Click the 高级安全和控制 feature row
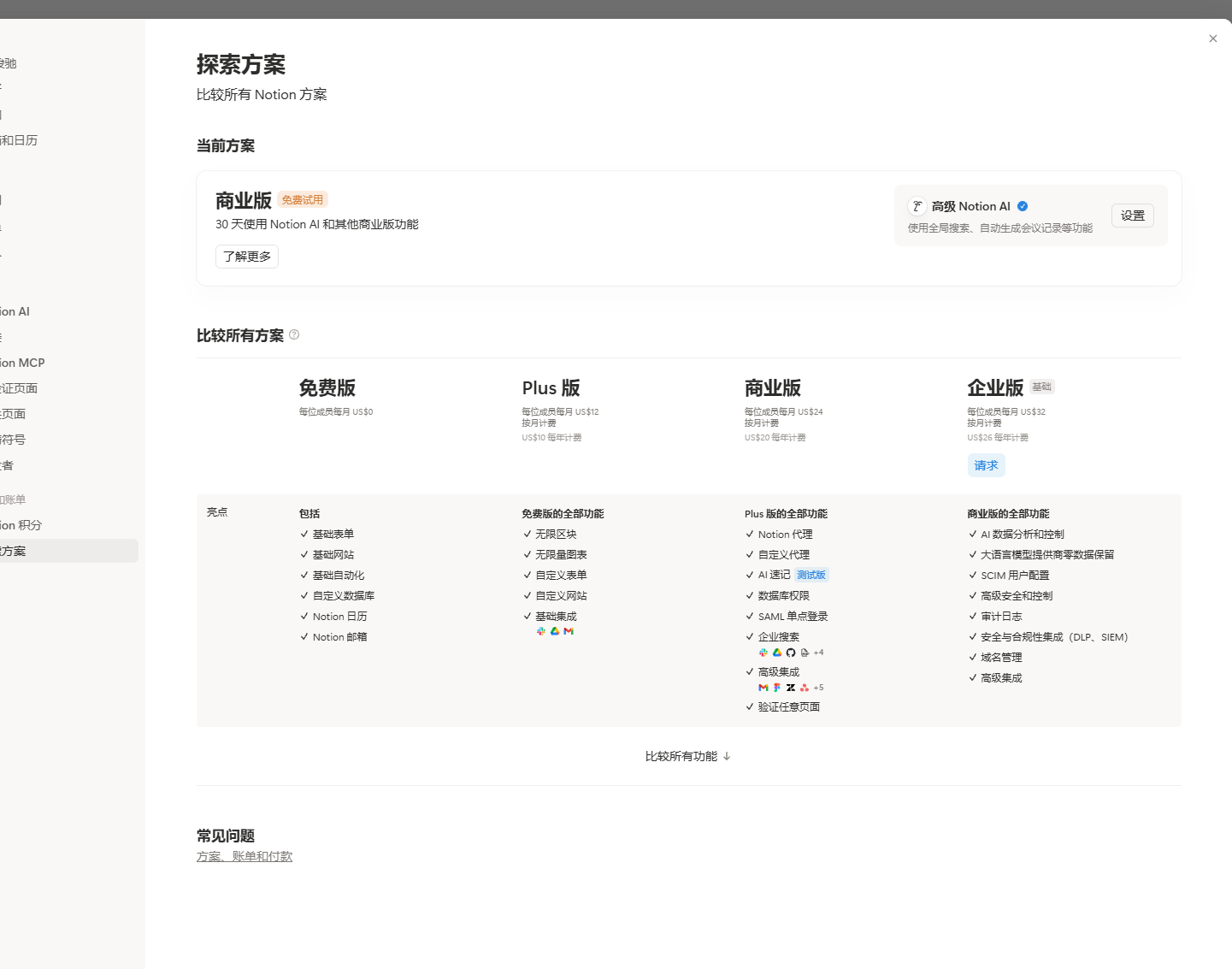1232x969 pixels. [x=1011, y=595]
